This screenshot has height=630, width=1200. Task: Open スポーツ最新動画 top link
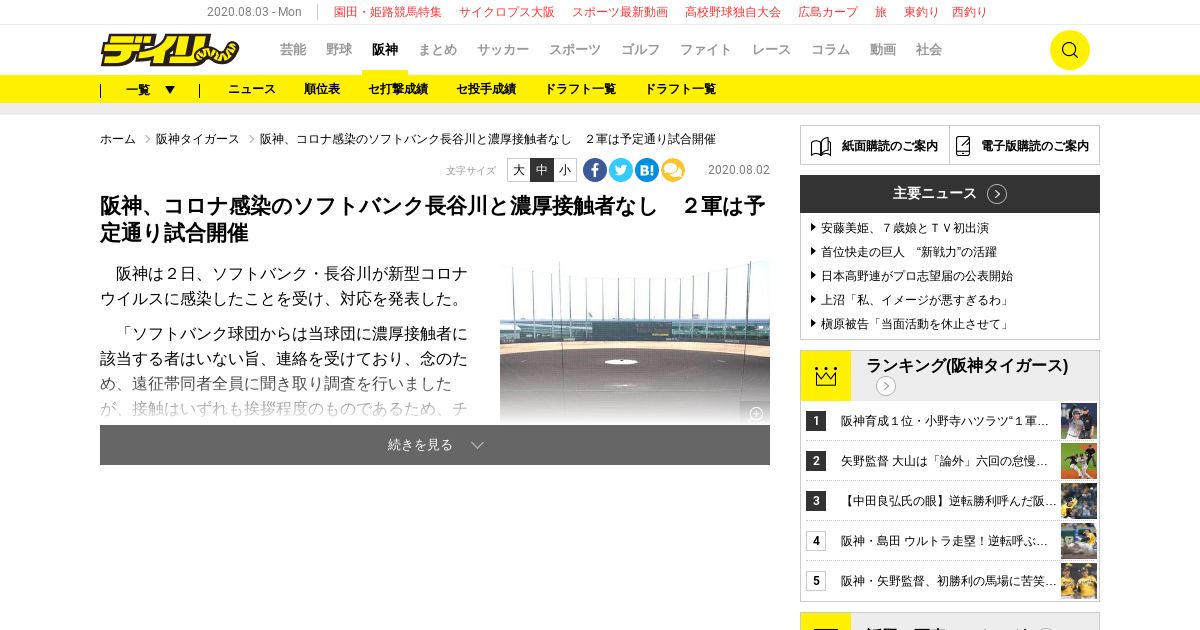(620, 12)
